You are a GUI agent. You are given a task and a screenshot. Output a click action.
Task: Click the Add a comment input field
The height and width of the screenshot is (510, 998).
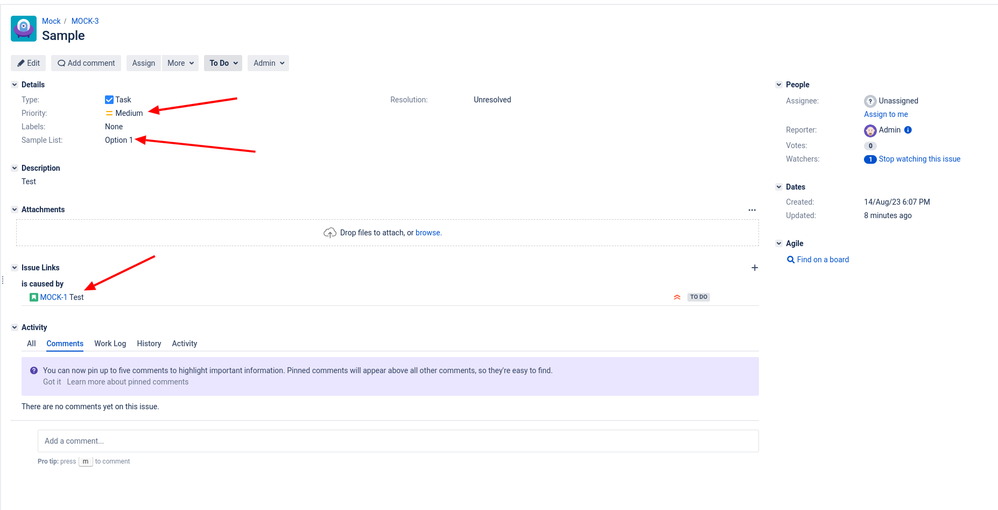pos(398,441)
